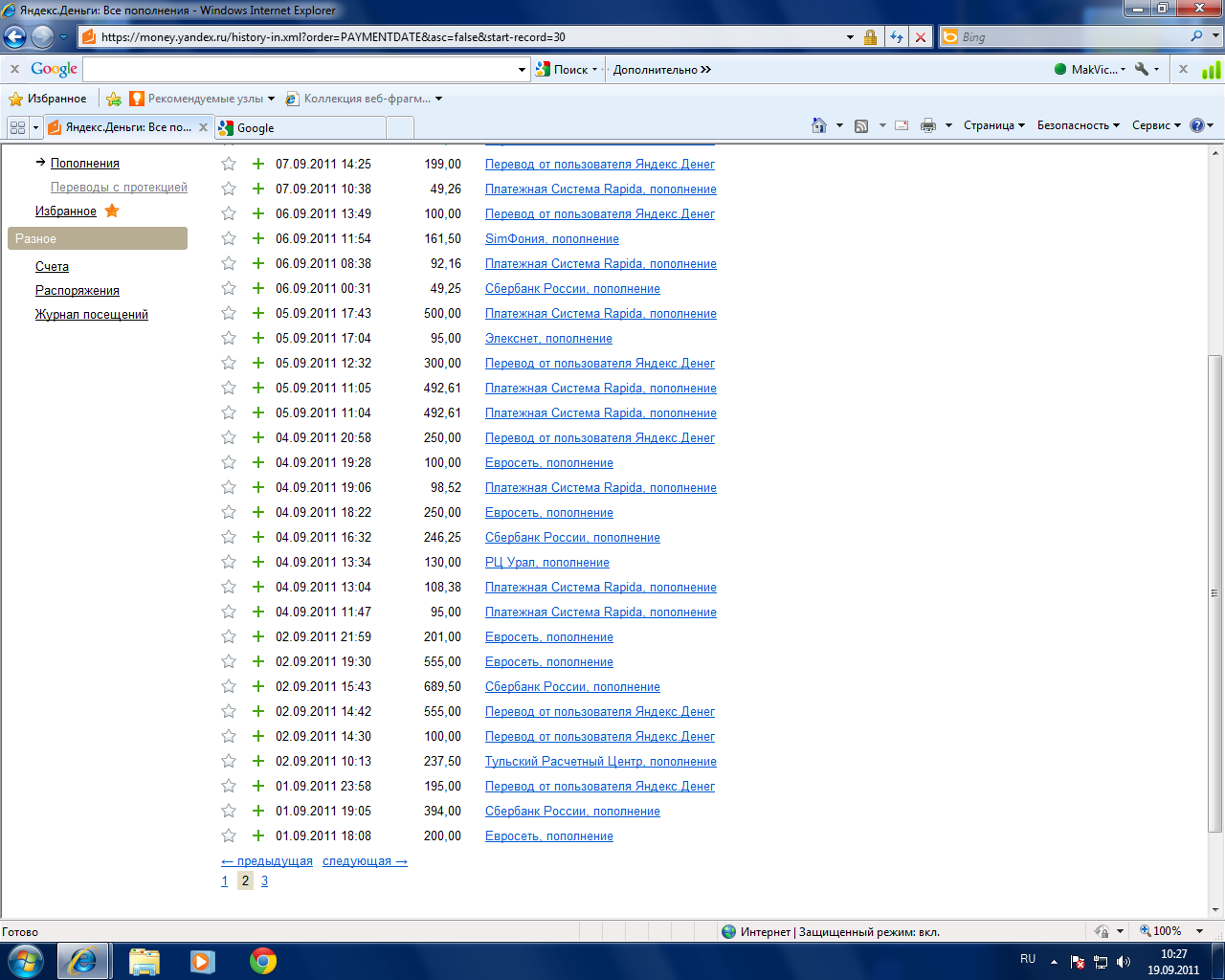
Task: Open the home page icon in command bar
Action: (818, 125)
